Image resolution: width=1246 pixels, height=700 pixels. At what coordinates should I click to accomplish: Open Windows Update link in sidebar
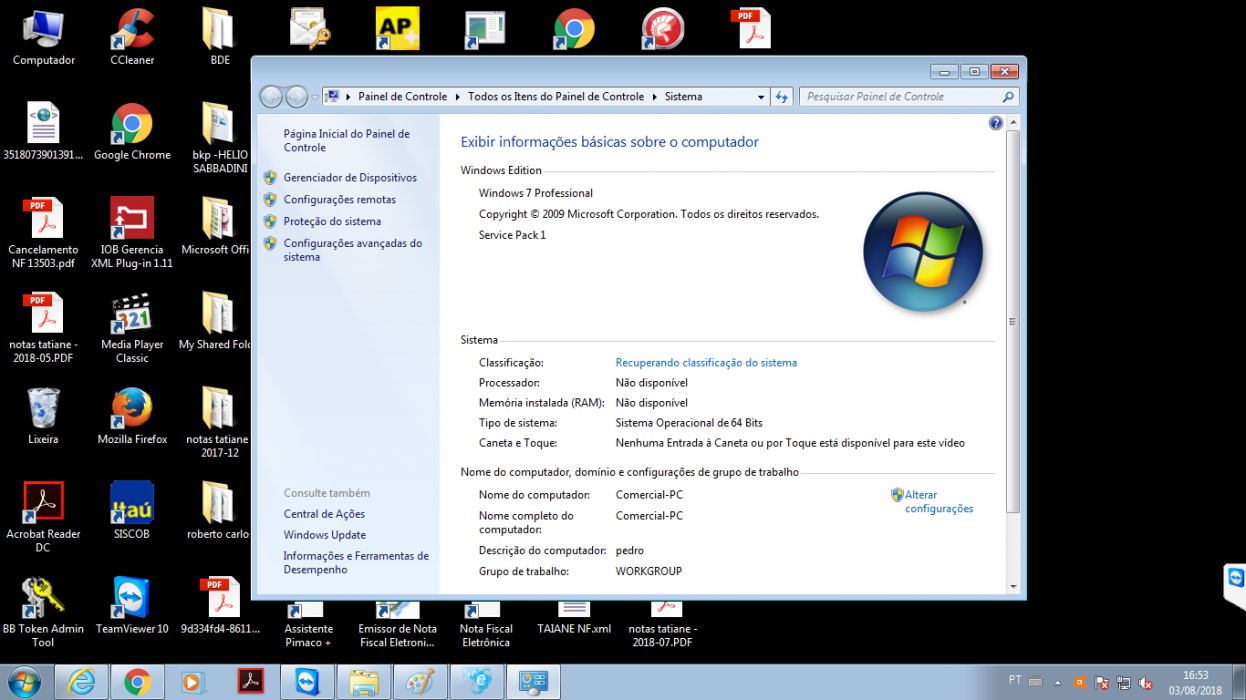(x=324, y=535)
